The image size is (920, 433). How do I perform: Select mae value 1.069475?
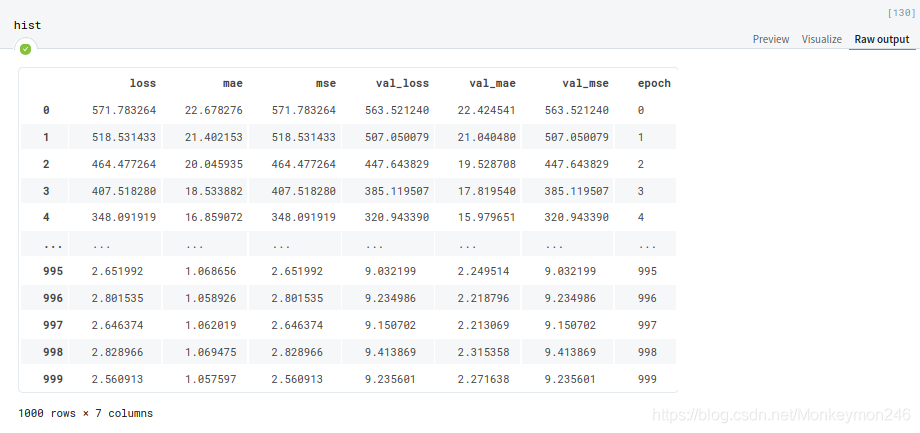[x=211, y=352]
